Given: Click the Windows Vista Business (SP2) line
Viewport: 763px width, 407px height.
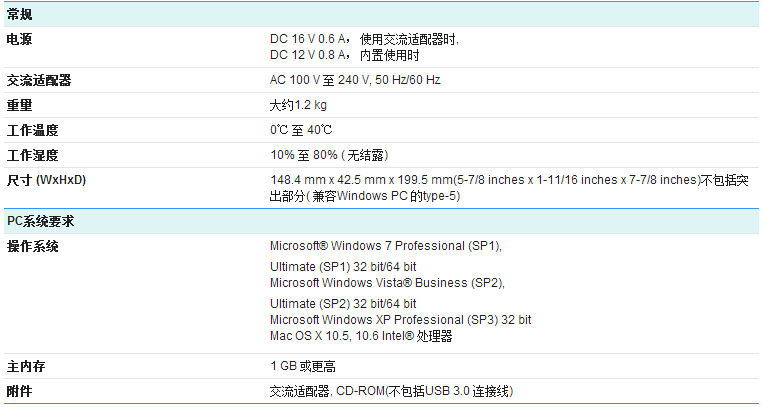Looking at the screenshot, I should coord(387,283).
